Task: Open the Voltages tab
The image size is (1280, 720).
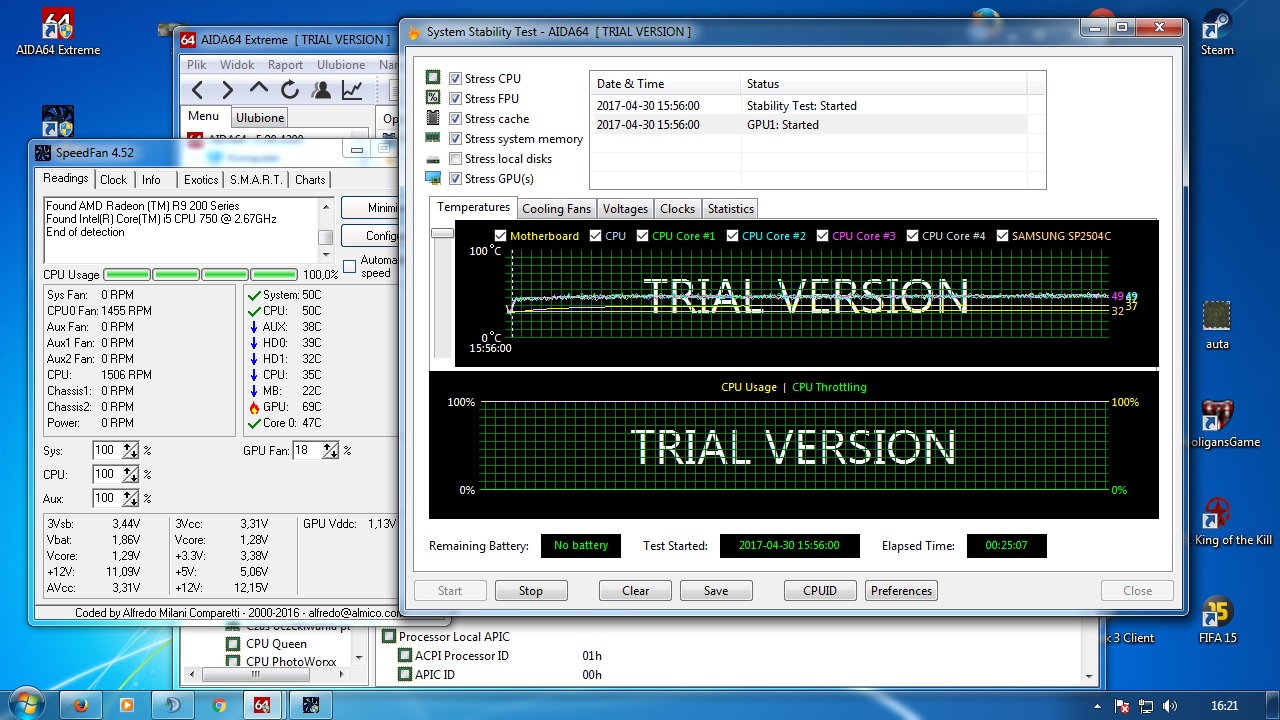Action: [x=626, y=209]
